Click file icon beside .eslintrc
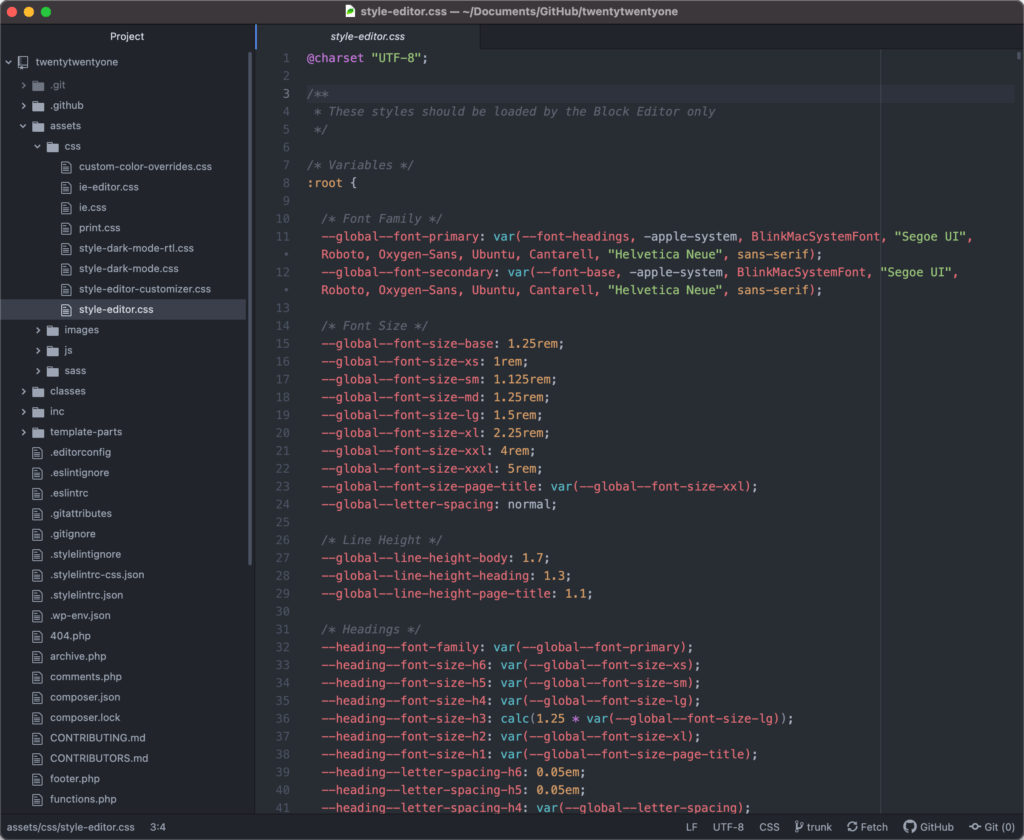Image resolution: width=1024 pixels, height=840 pixels. coord(37,493)
